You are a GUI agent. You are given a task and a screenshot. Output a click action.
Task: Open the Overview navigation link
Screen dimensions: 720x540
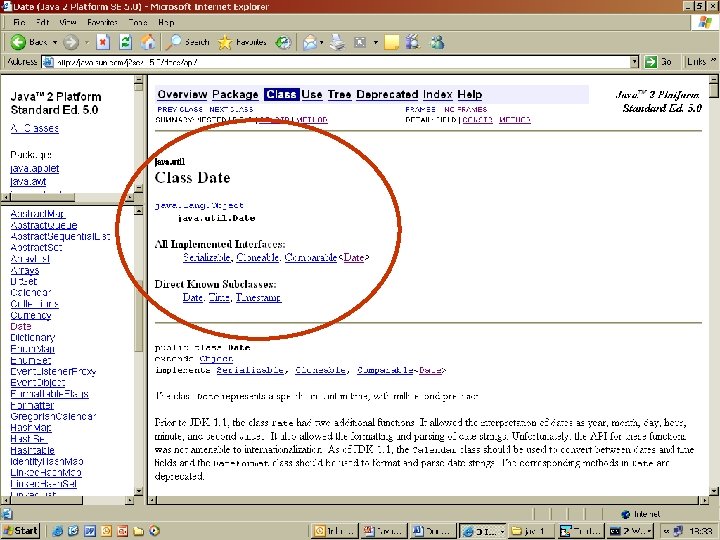(x=182, y=95)
